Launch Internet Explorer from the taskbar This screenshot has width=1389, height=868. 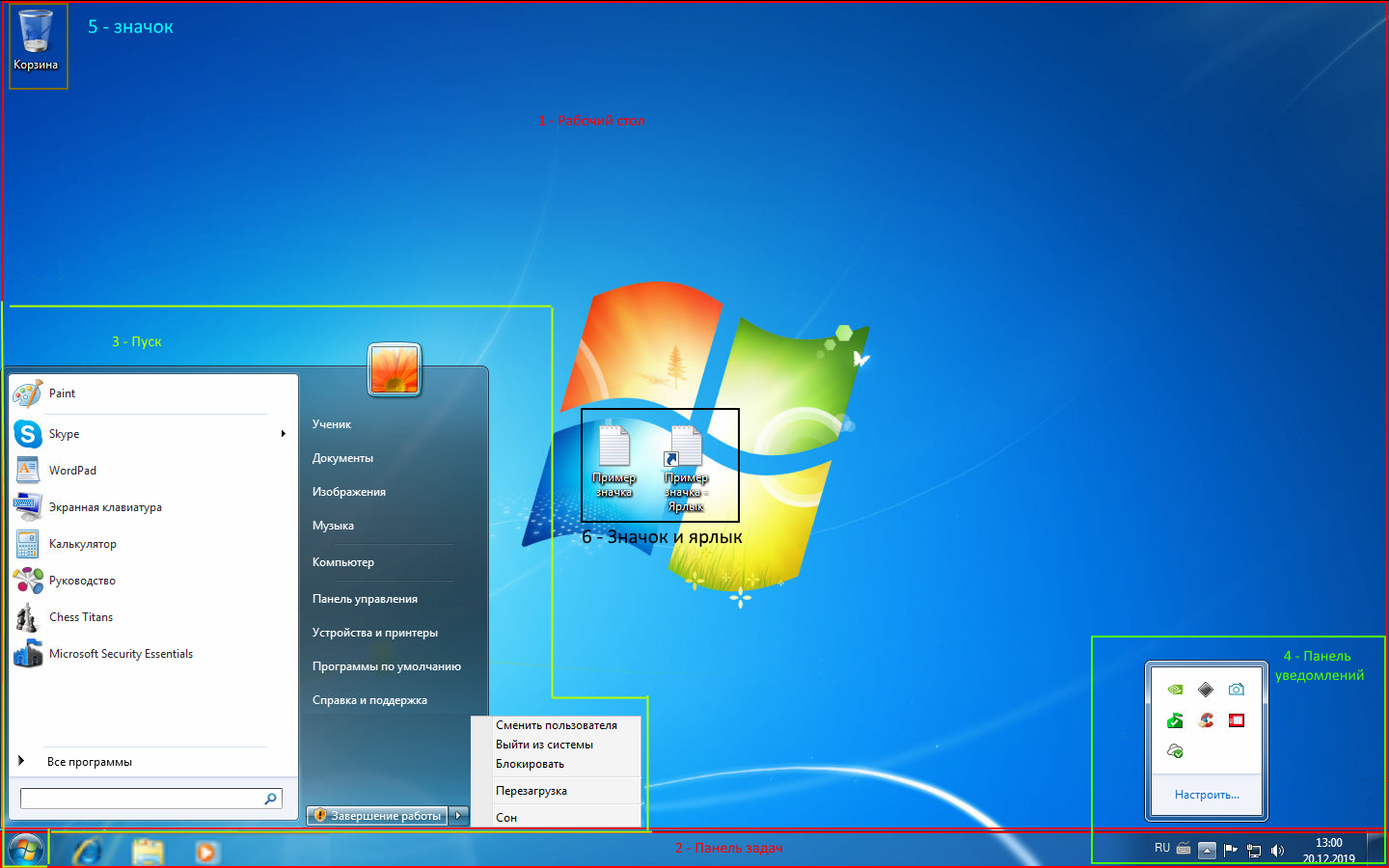(89, 852)
